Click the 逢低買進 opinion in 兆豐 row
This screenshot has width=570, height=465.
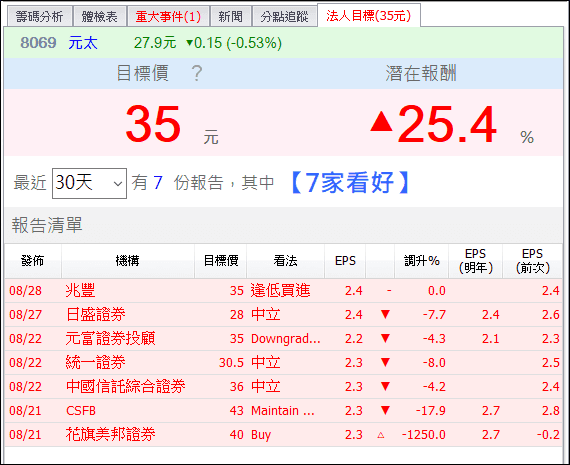point(280,291)
